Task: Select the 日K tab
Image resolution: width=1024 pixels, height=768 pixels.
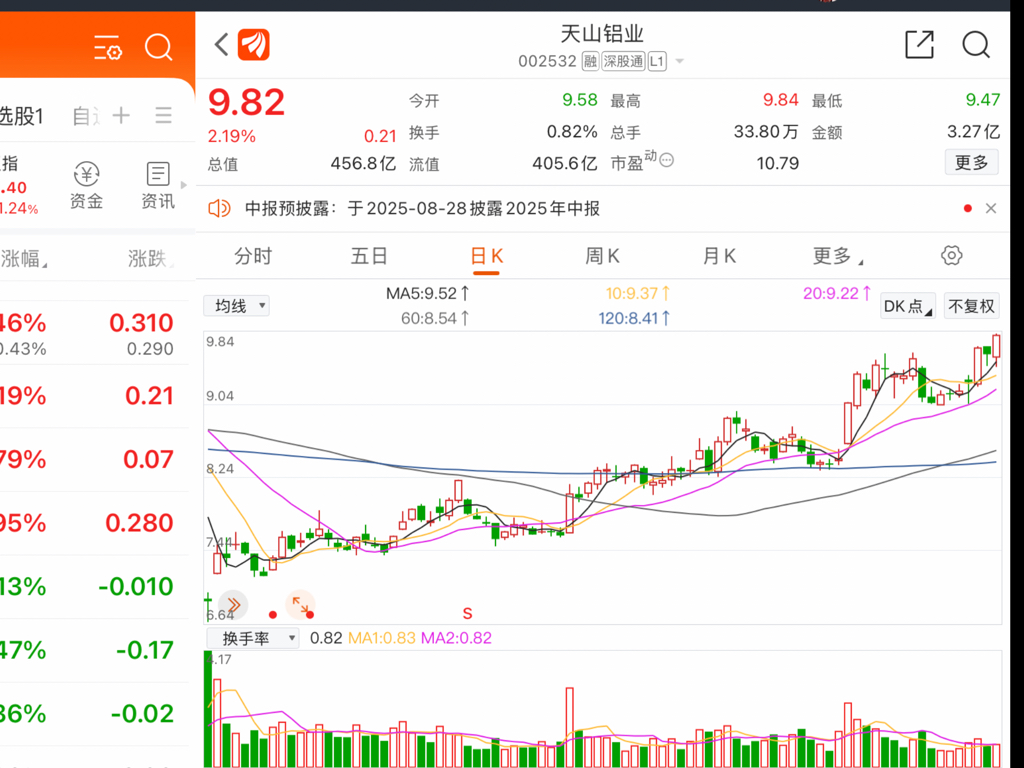Action: [487, 256]
